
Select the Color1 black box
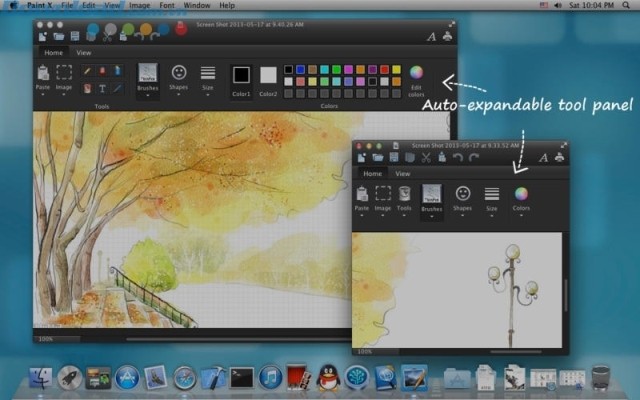[241, 75]
